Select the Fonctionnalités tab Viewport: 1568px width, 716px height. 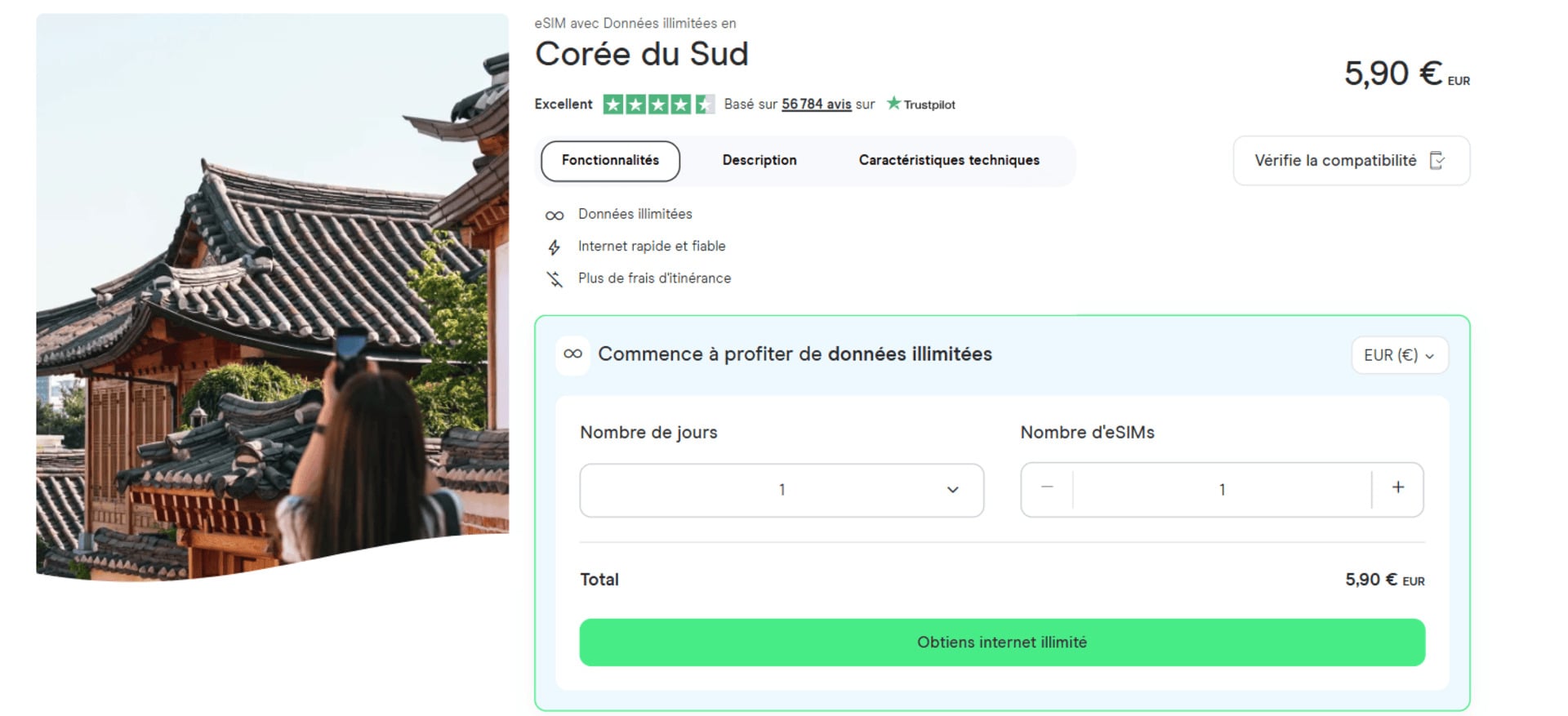[609, 160]
